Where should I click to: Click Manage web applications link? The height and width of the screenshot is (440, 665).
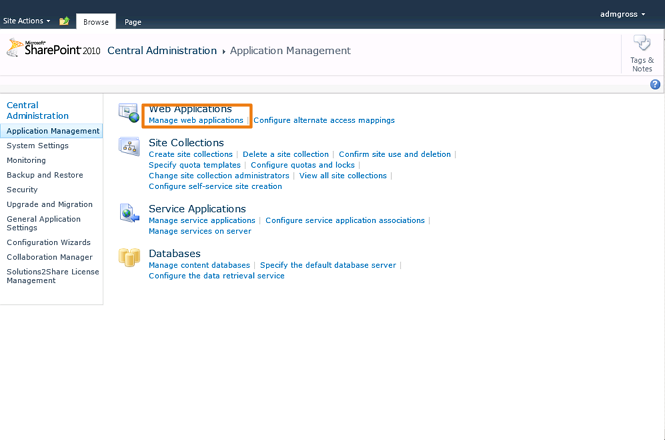(x=196, y=121)
